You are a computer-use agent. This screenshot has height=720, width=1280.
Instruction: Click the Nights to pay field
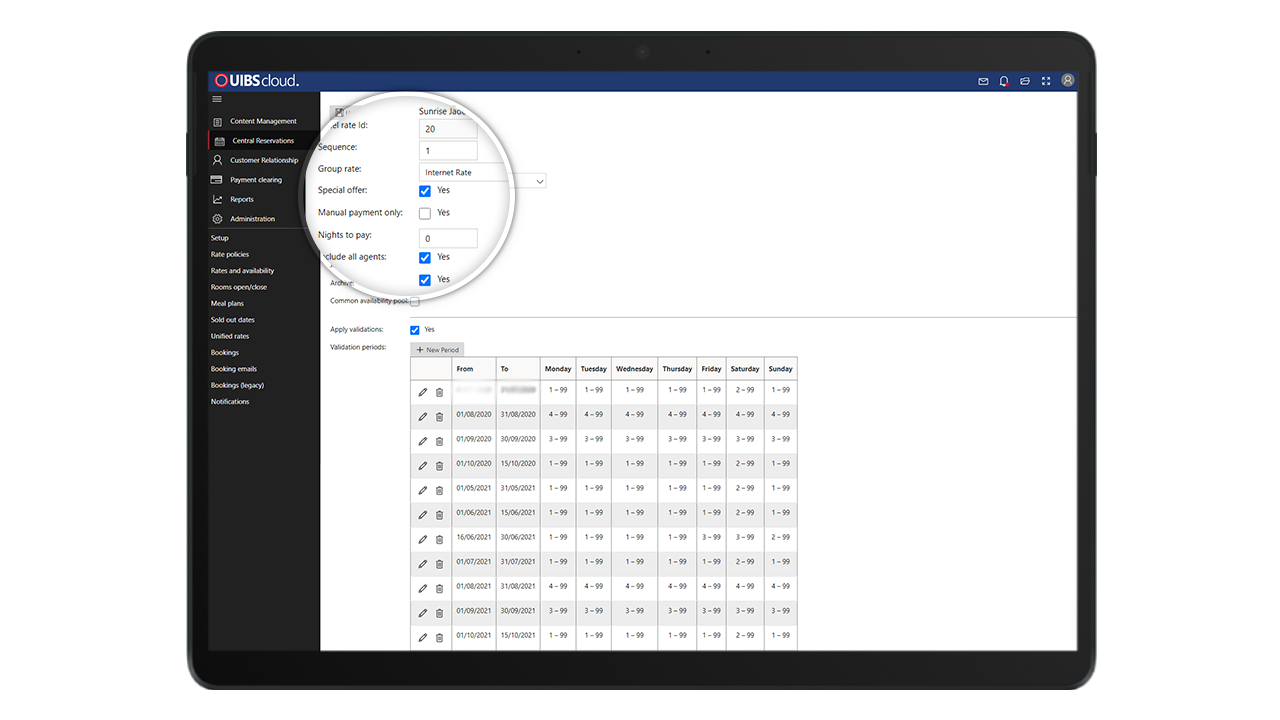tap(448, 239)
